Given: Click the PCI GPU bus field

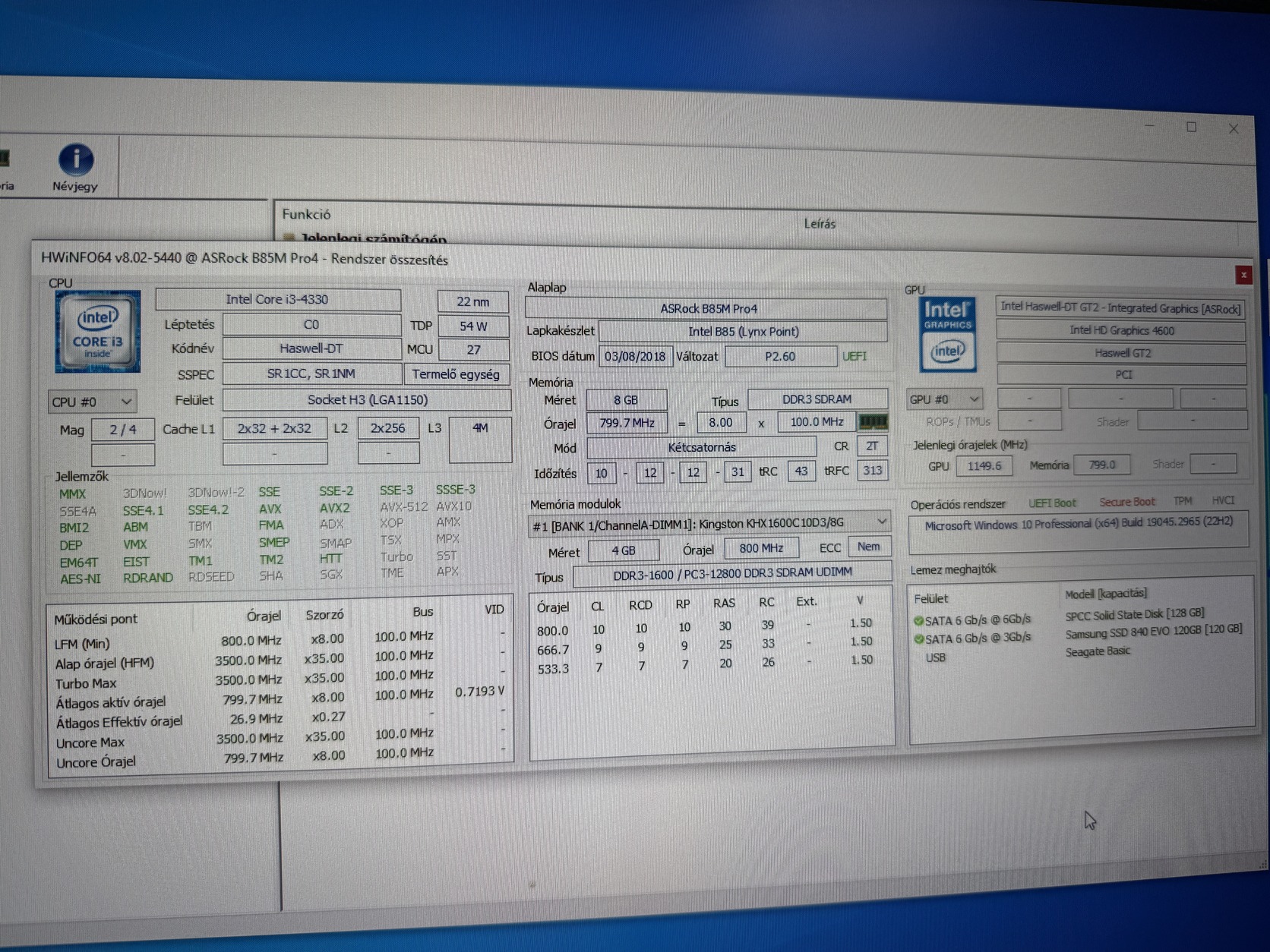Looking at the screenshot, I should [x=1123, y=374].
